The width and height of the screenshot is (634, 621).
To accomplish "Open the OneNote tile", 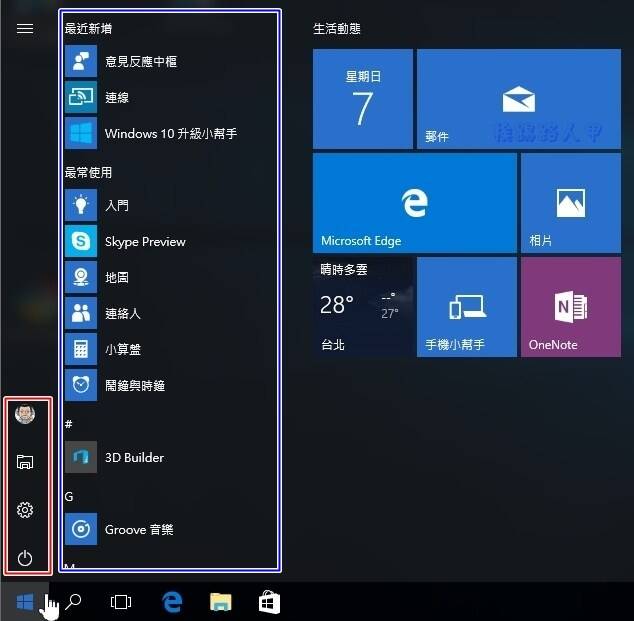I will 571,307.
